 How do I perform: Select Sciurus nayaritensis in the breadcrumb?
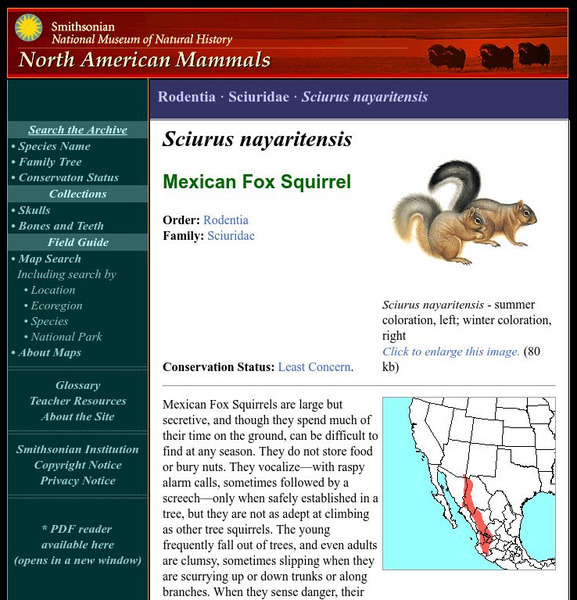[365, 97]
